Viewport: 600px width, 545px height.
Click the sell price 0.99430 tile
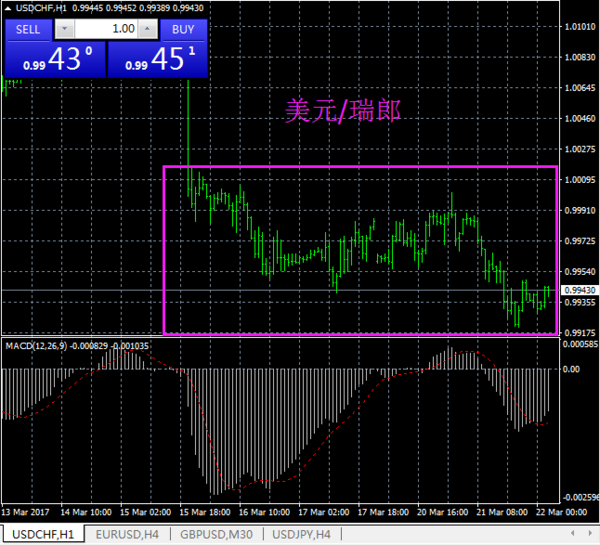[x=55, y=60]
